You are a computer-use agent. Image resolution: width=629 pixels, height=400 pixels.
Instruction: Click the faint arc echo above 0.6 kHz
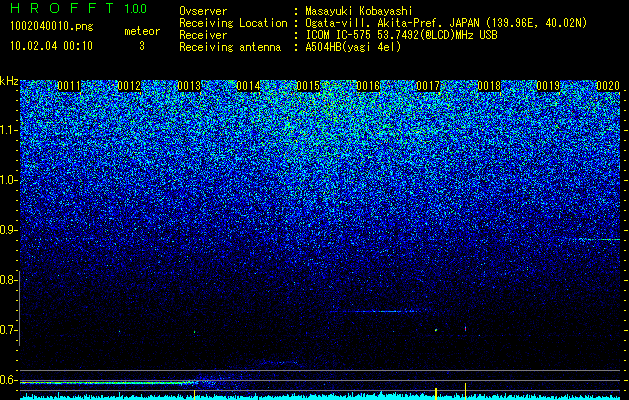click(279, 363)
